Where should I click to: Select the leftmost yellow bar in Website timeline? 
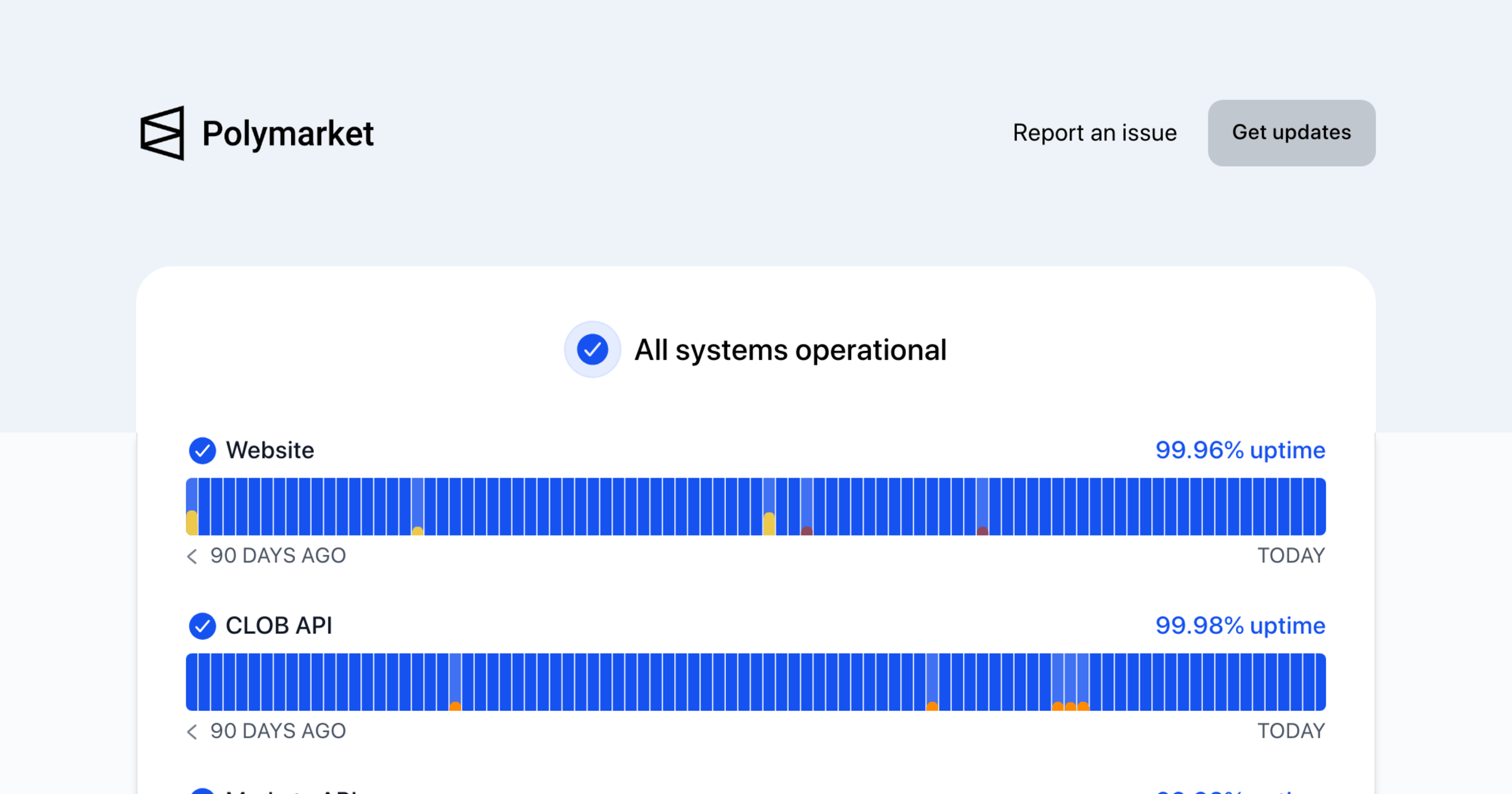(192, 507)
